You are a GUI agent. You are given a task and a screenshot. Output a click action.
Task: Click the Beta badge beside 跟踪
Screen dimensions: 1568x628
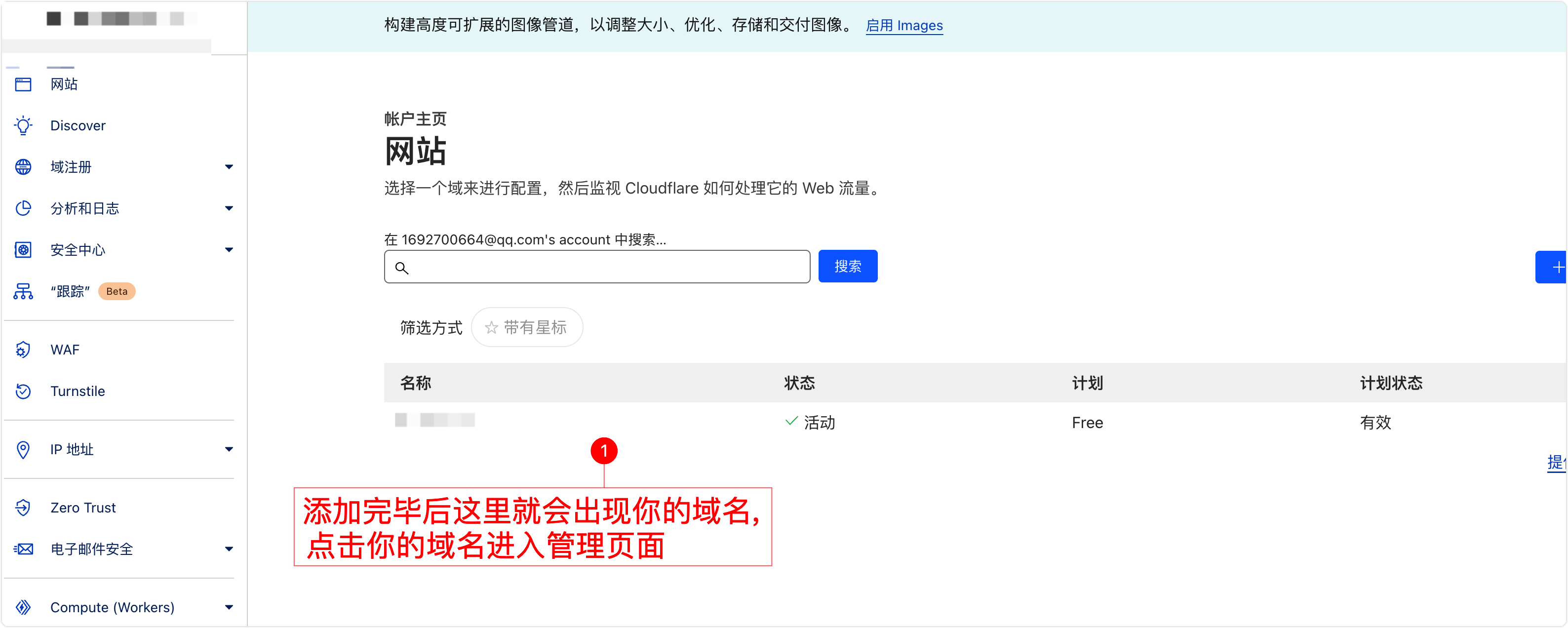pos(117,291)
